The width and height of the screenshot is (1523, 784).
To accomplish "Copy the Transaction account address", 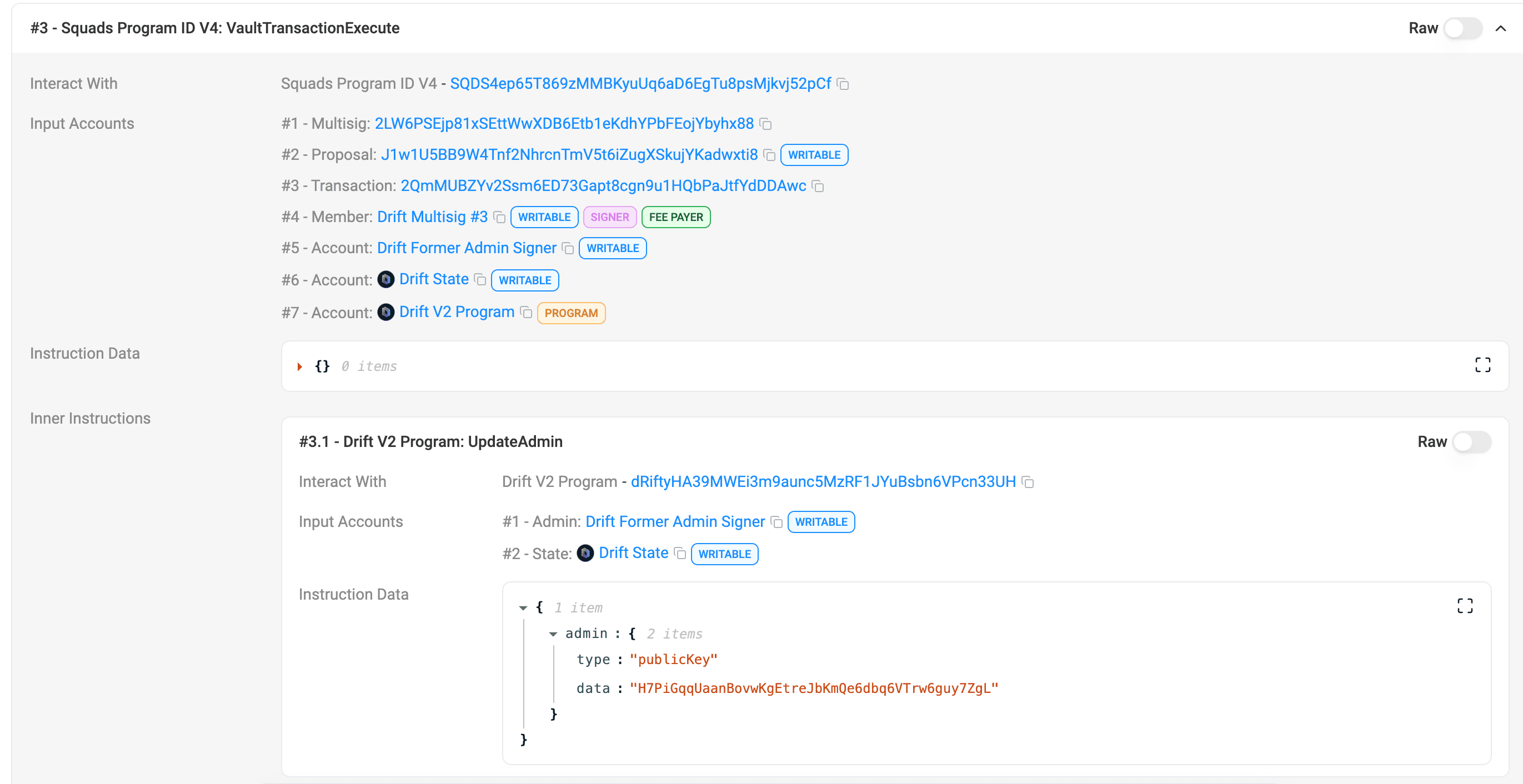I will (818, 187).
